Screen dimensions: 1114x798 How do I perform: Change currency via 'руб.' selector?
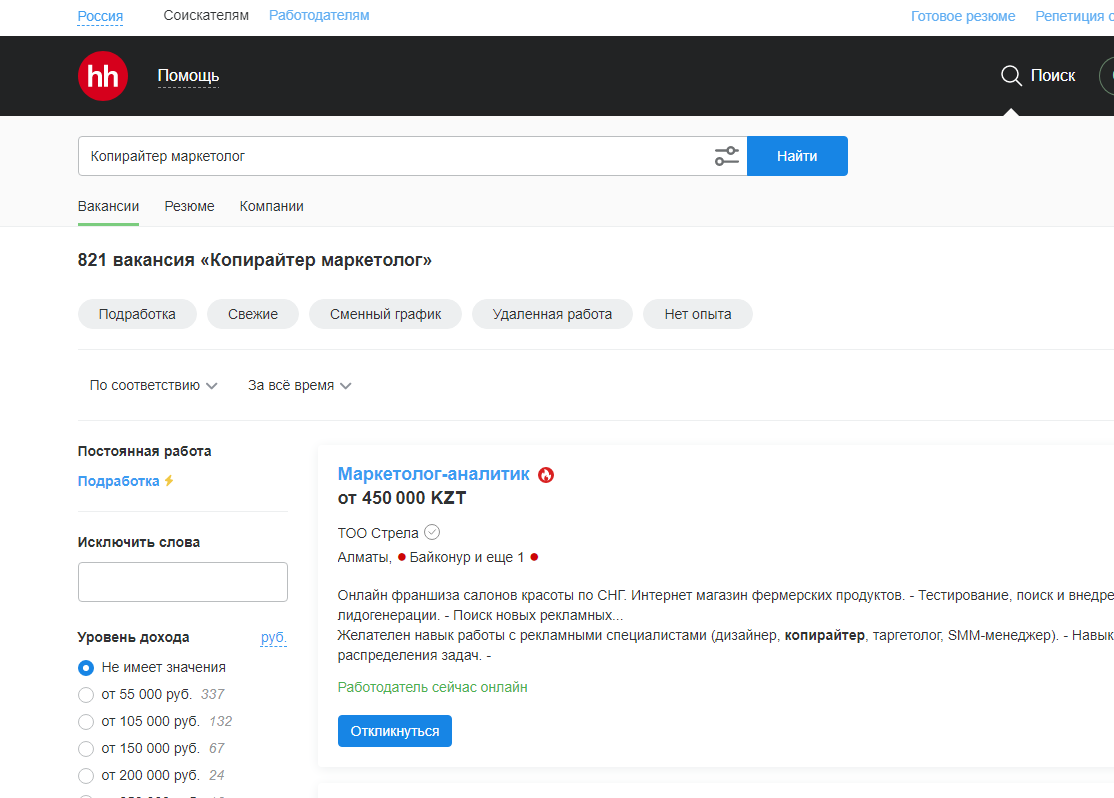coord(273,637)
